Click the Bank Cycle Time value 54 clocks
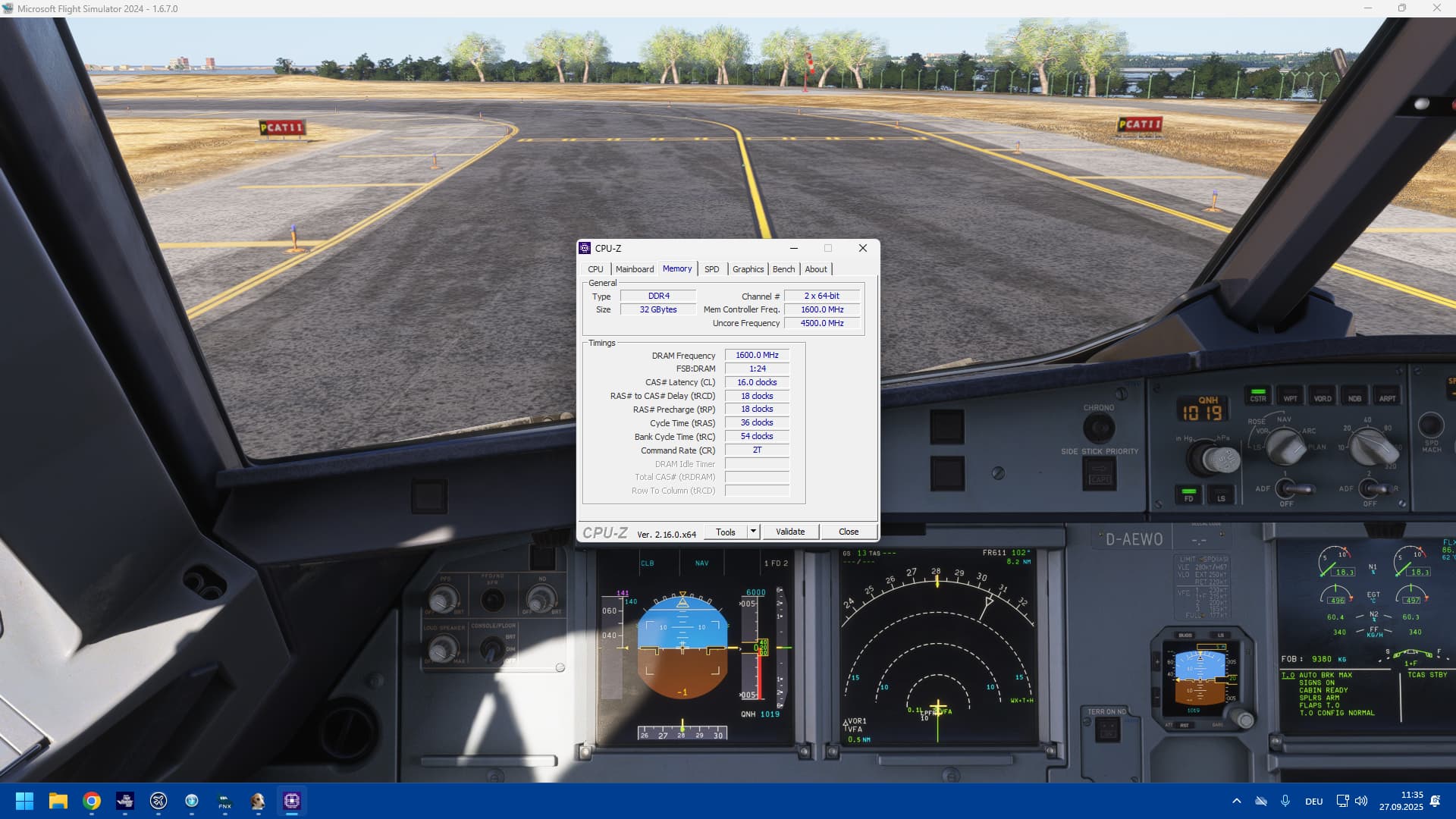This screenshot has height=819, width=1456. [757, 436]
